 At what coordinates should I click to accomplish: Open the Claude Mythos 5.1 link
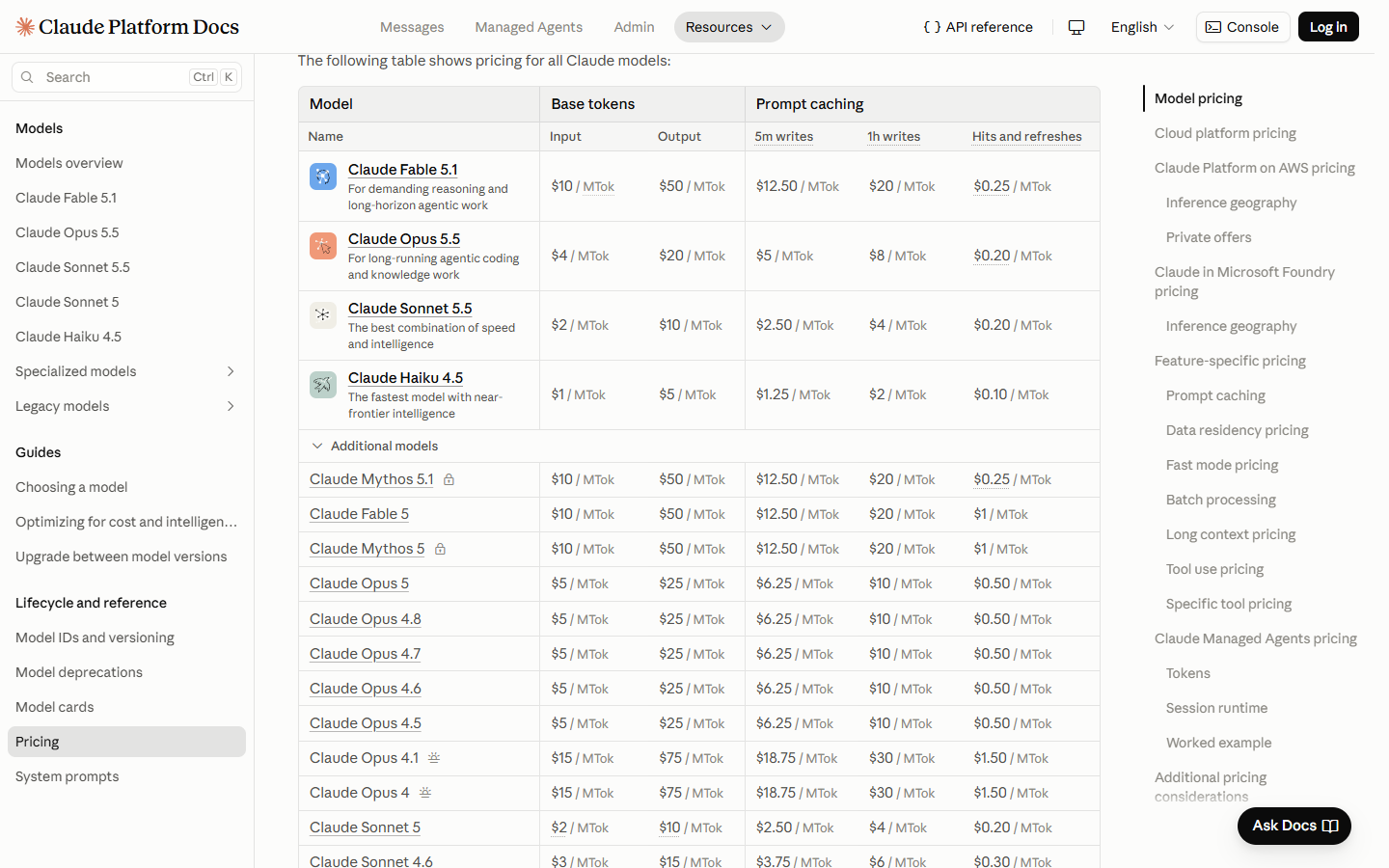click(371, 479)
